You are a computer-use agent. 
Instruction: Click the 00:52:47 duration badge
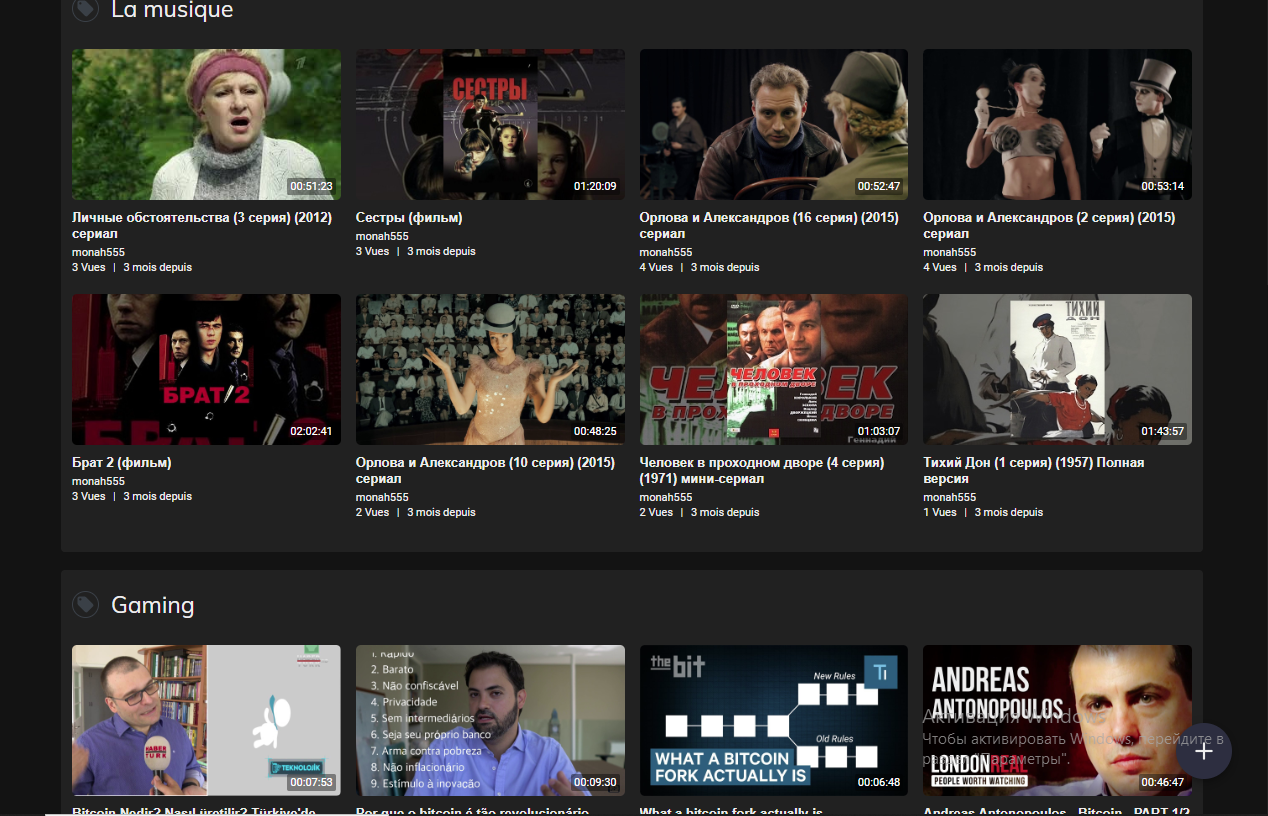coord(879,186)
